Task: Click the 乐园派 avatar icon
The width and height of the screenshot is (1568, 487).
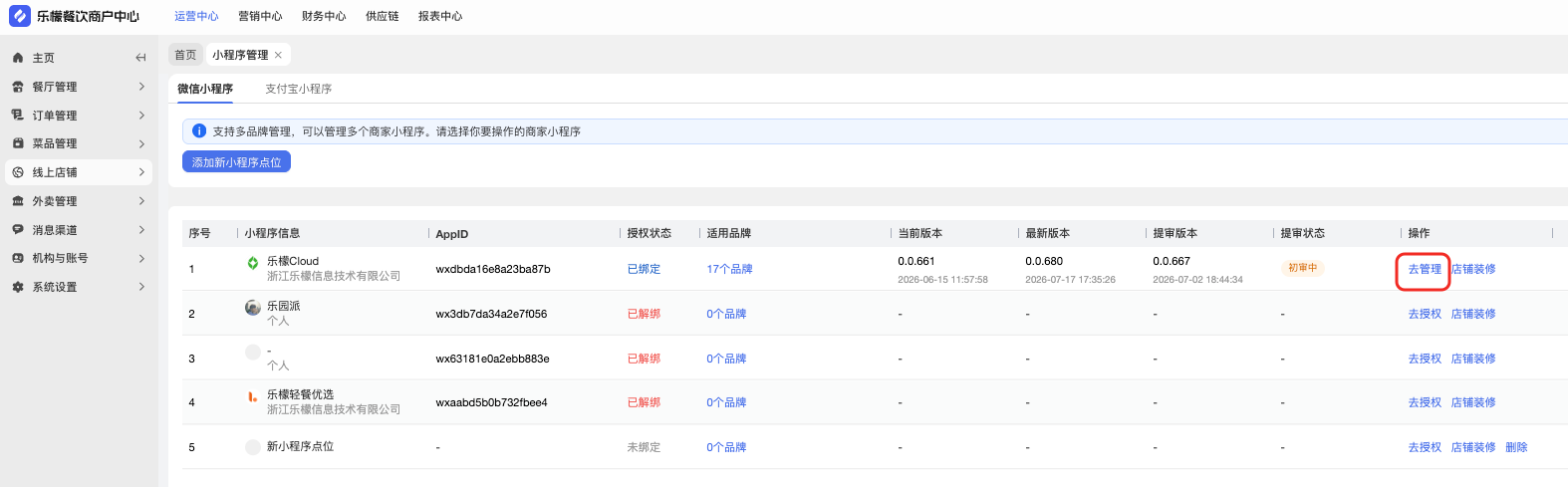Action: [253, 308]
